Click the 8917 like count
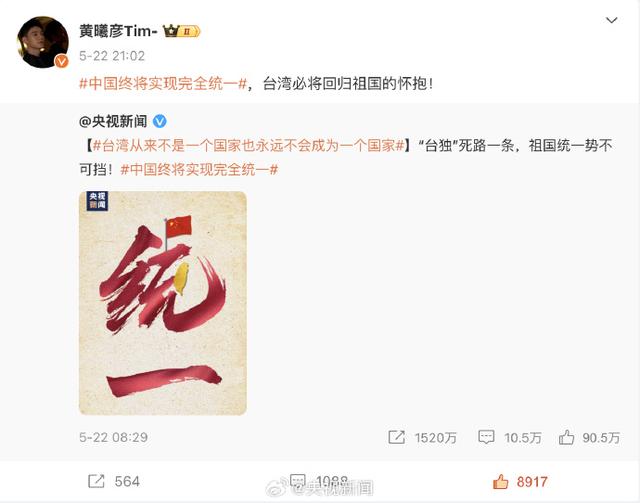This screenshot has width=640, height=503. [532, 482]
